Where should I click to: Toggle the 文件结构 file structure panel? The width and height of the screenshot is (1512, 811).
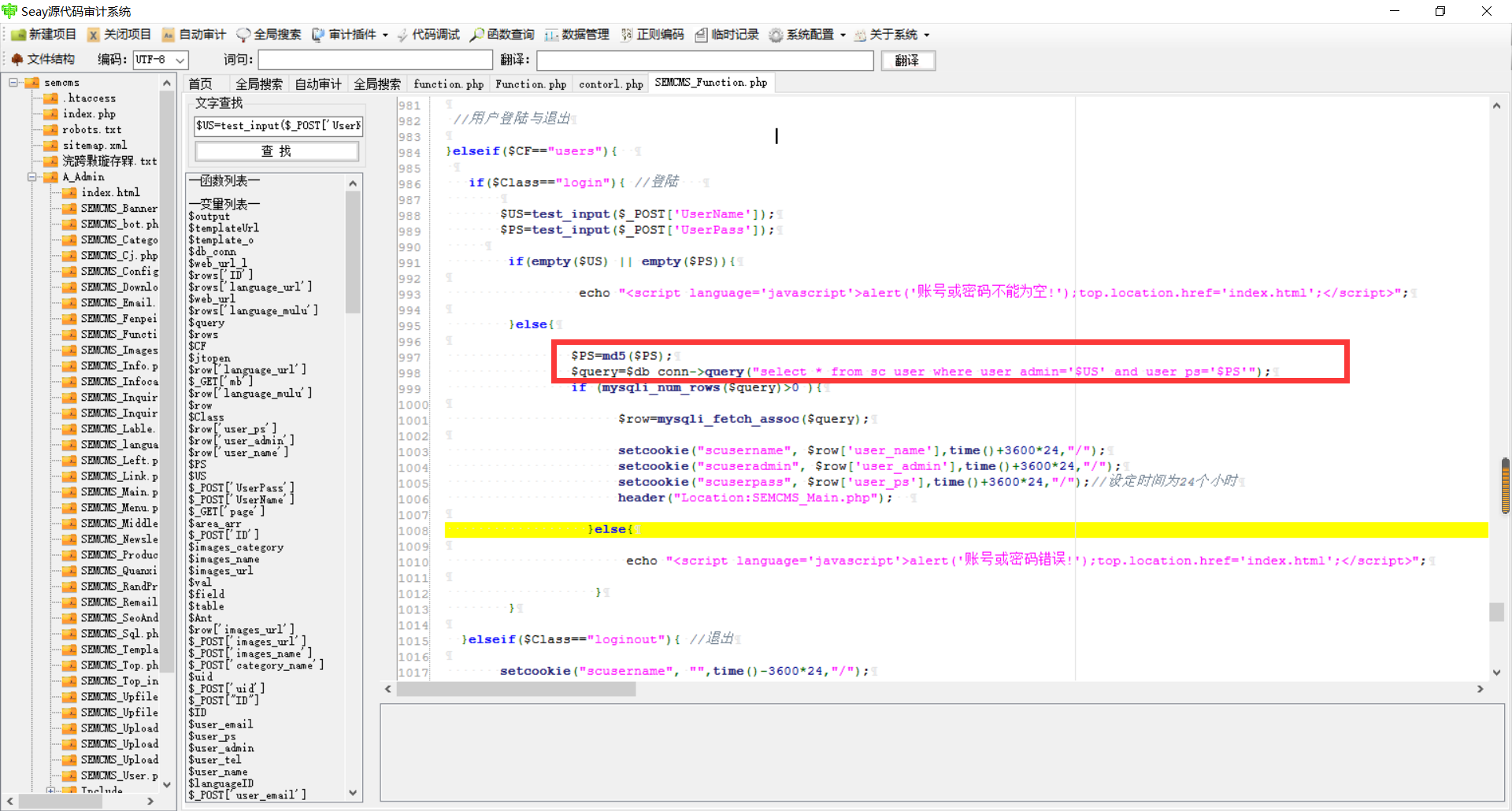pyautogui.click(x=43, y=60)
